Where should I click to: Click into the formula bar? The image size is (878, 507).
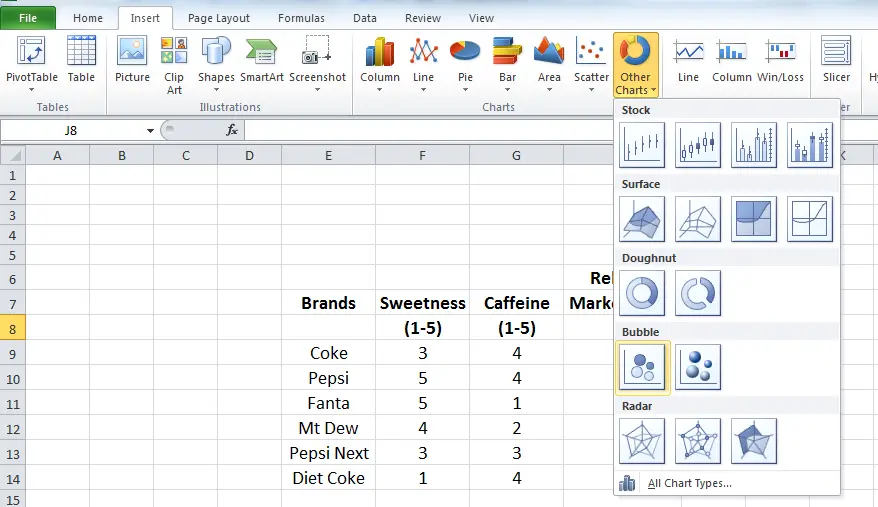click(431, 131)
